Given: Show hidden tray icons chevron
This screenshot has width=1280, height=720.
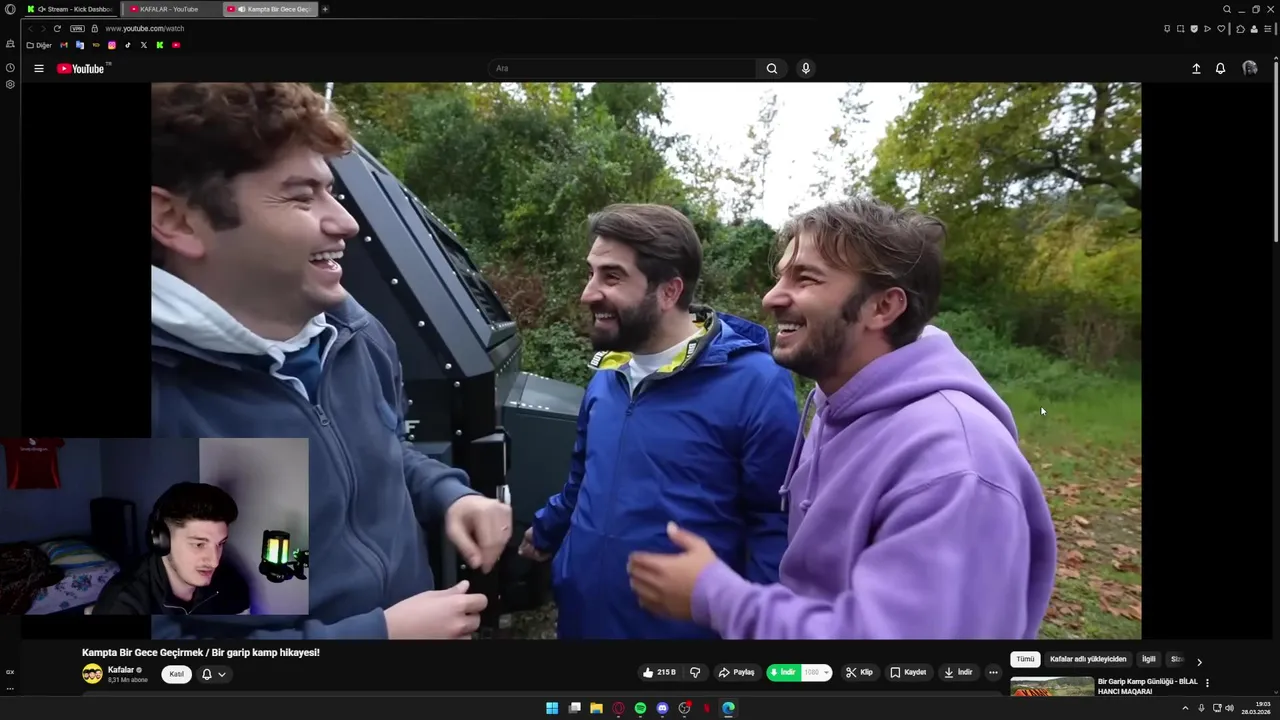Looking at the screenshot, I should [1186, 708].
